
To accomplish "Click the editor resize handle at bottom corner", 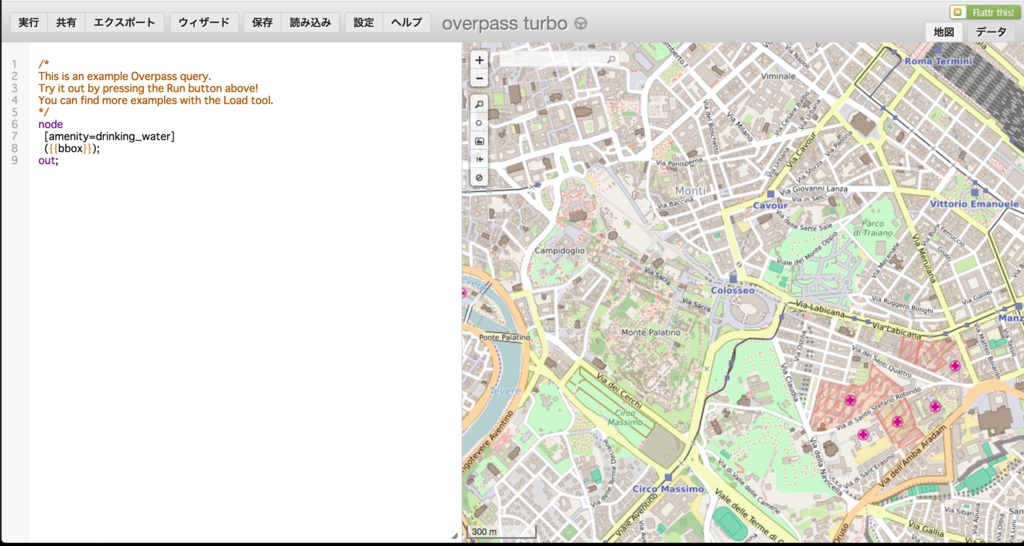I will pyautogui.click(x=455, y=536).
